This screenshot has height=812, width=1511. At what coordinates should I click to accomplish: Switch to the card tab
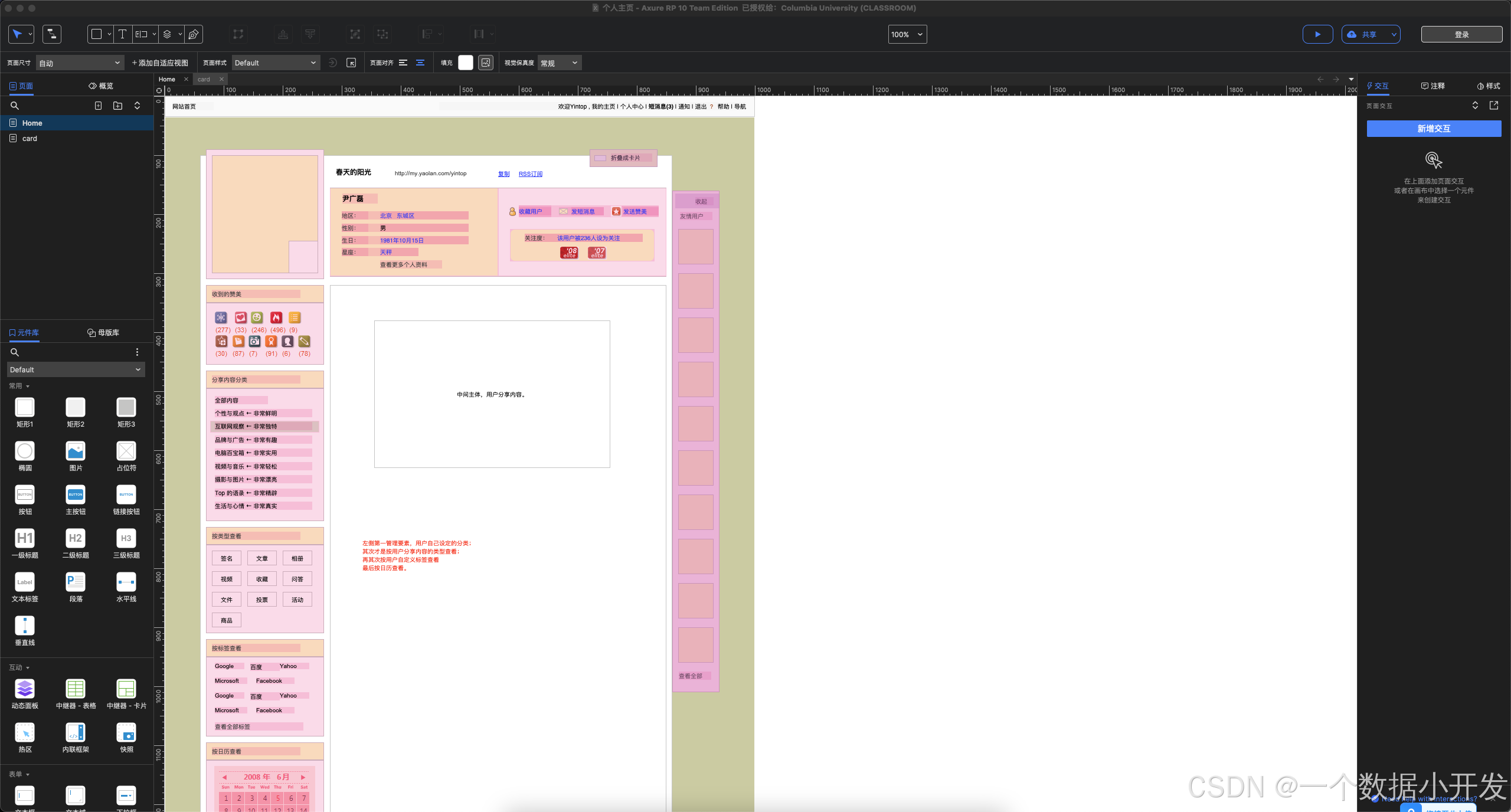[x=204, y=79]
